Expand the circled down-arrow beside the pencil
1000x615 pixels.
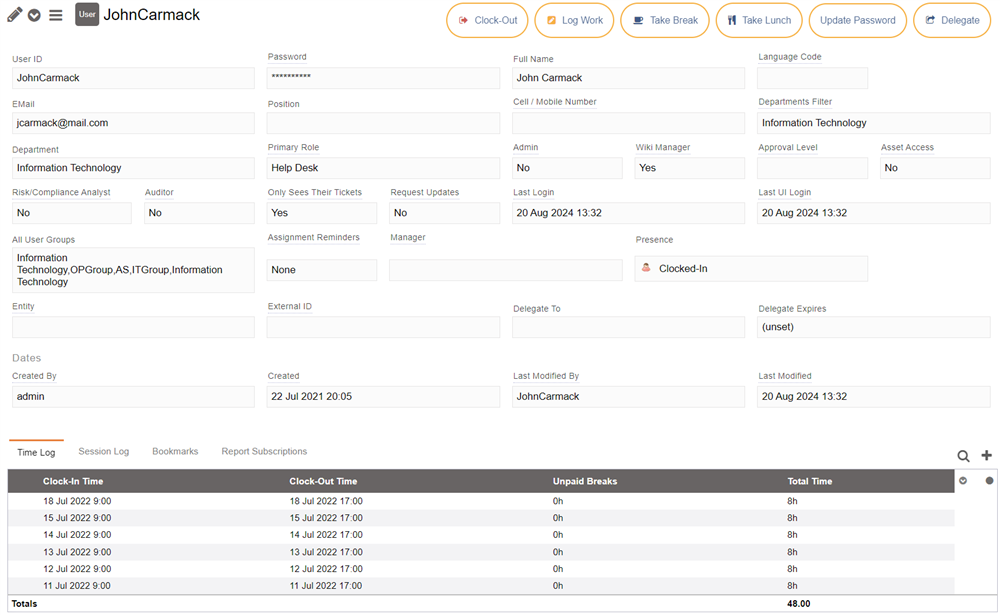35,15
